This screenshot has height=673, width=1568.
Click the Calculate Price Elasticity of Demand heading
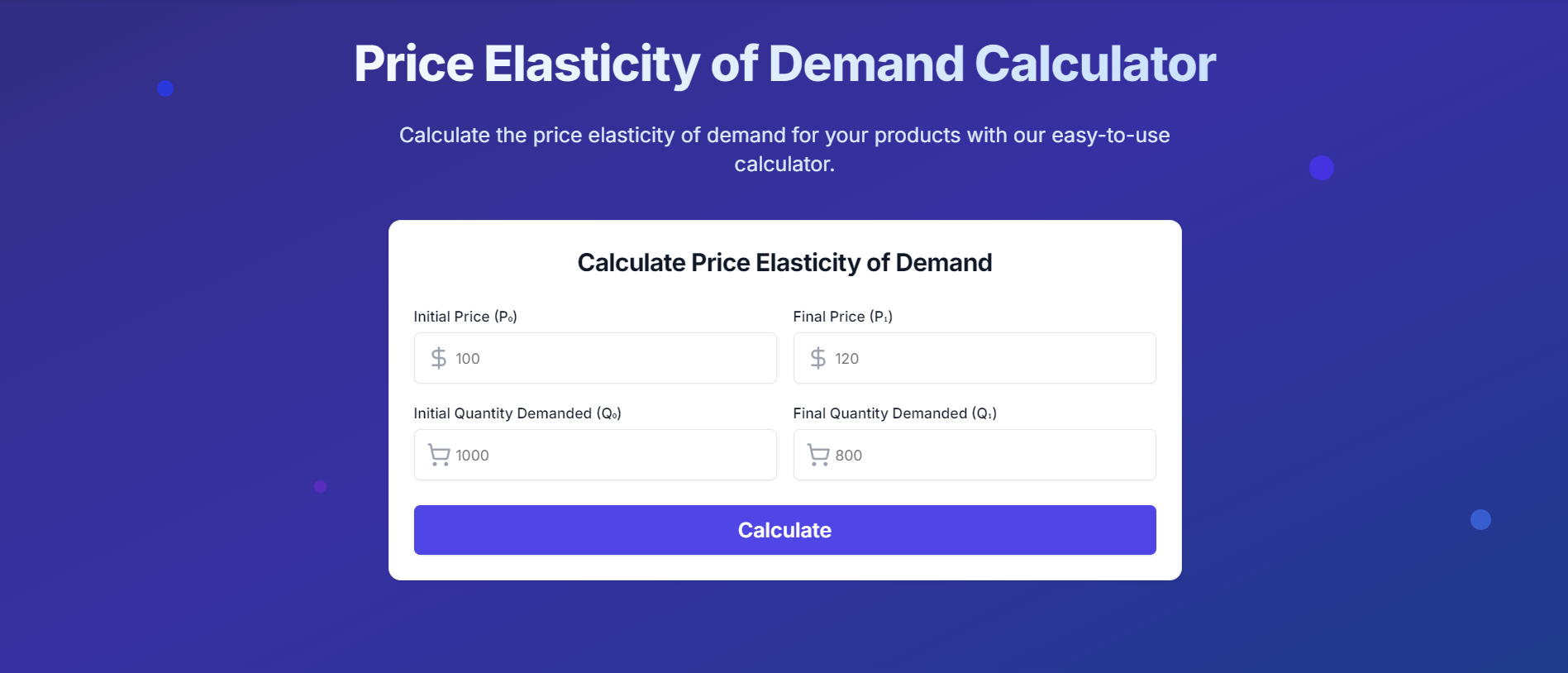tap(784, 262)
